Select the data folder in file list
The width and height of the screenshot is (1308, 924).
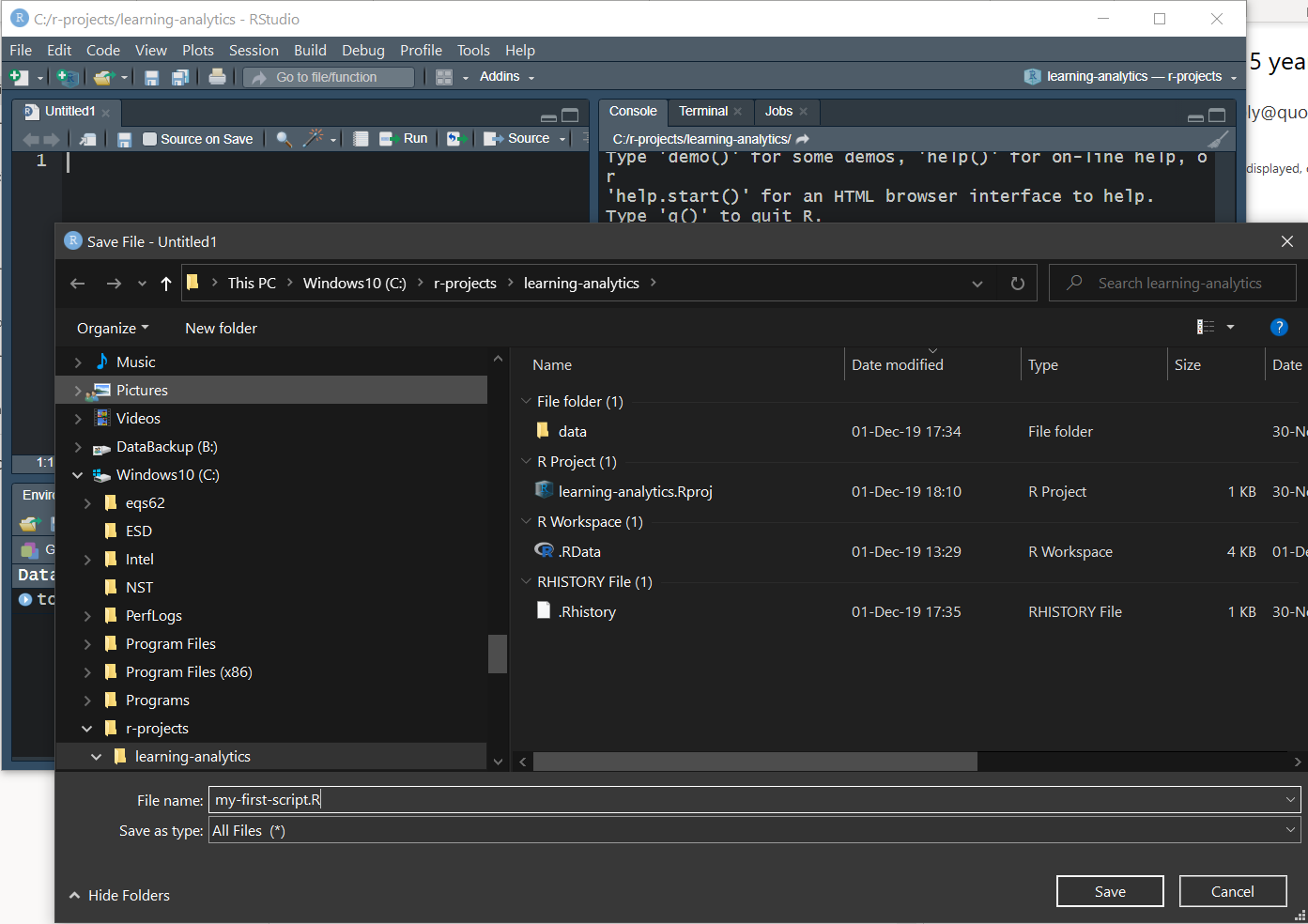coord(572,431)
